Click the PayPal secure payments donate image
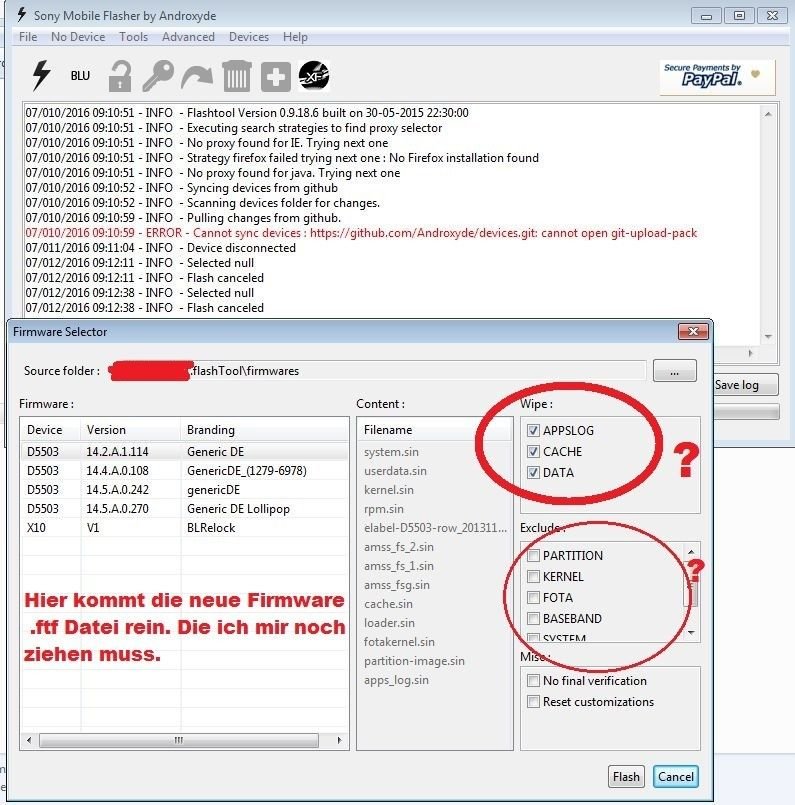This screenshot has width=795, height=805. pos(717,77)
